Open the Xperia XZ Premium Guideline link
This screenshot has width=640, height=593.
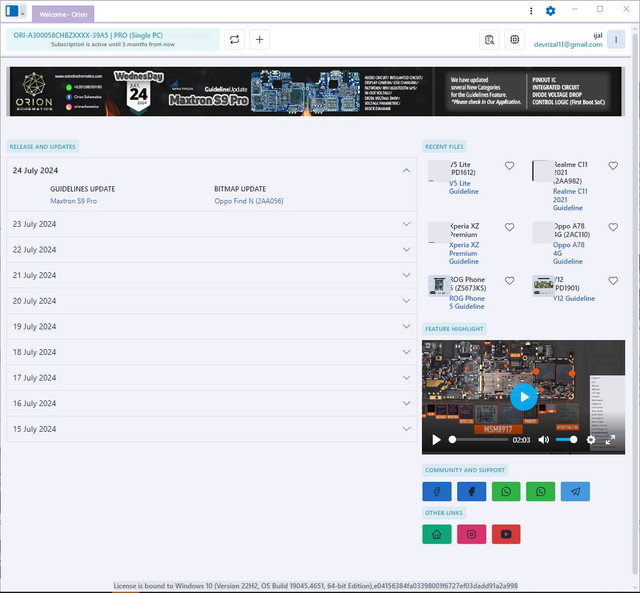[x=464, y=253]
